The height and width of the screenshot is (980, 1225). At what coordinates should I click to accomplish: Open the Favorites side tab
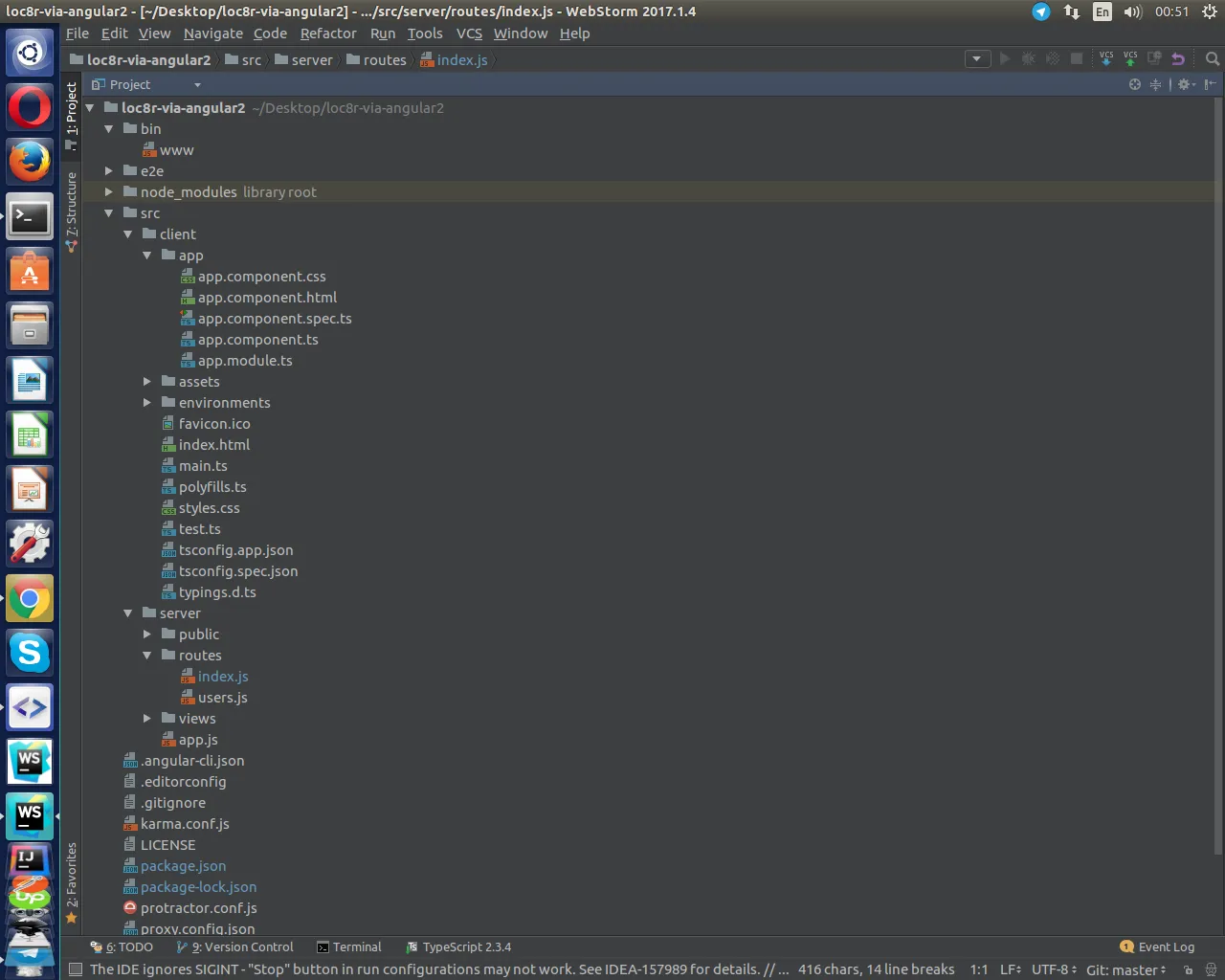(x=71, y=883)
